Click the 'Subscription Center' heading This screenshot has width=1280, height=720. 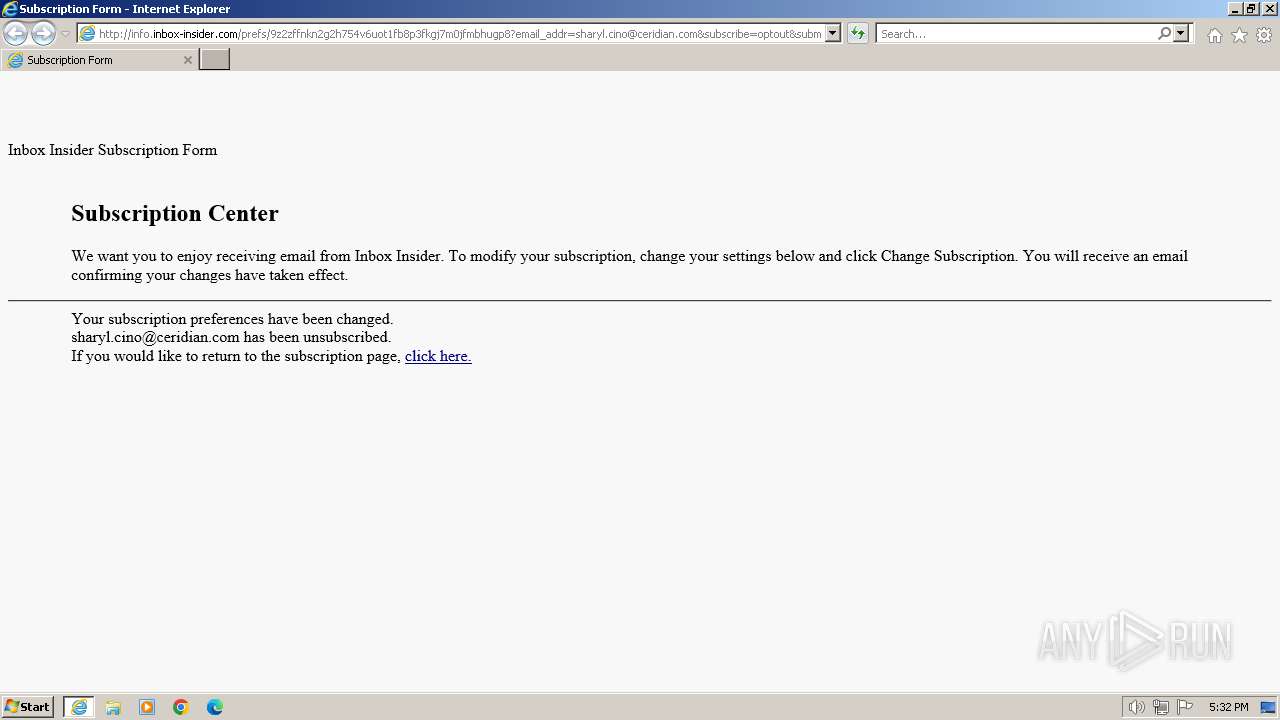click(x=175, y=213)
